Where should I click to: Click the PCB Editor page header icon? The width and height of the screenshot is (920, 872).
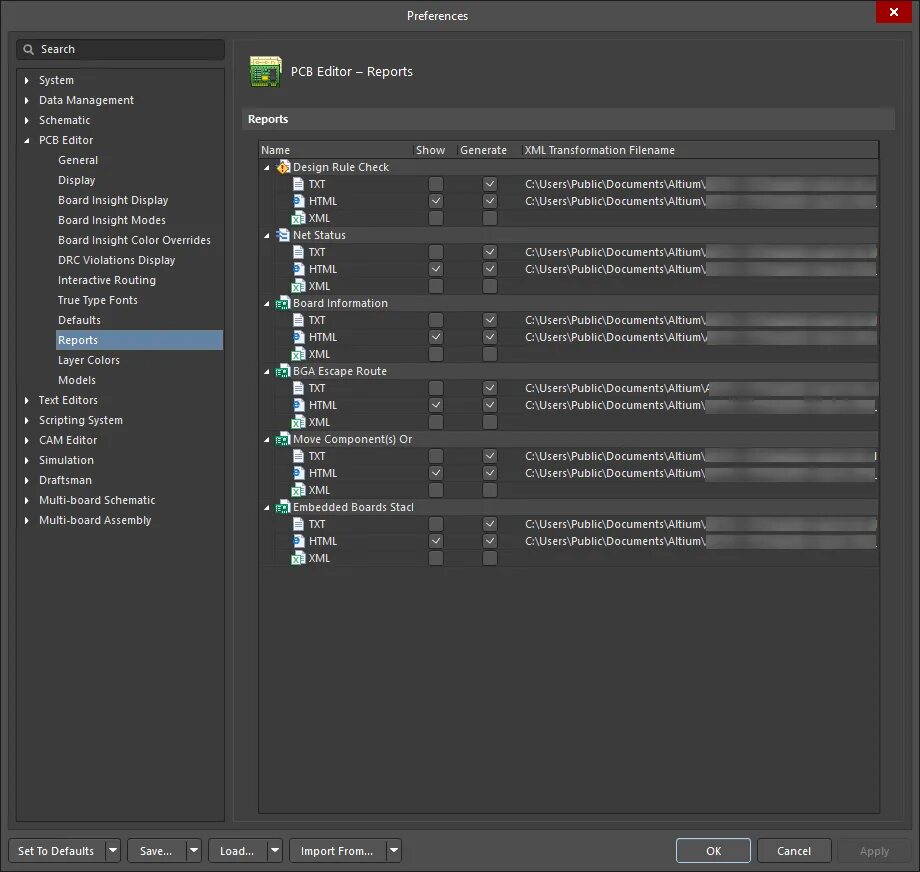265,72
